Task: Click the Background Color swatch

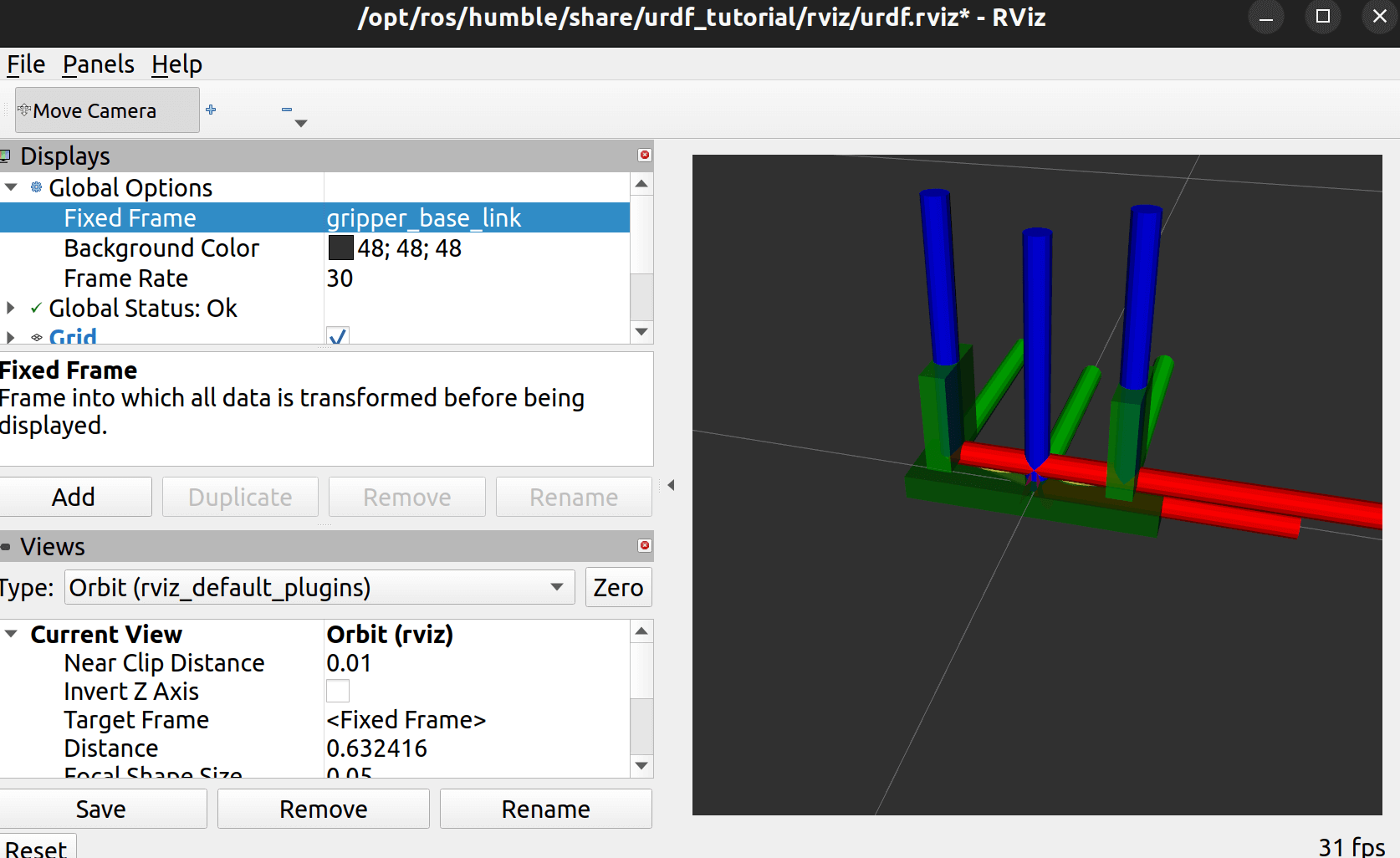Action: [340, 248]
